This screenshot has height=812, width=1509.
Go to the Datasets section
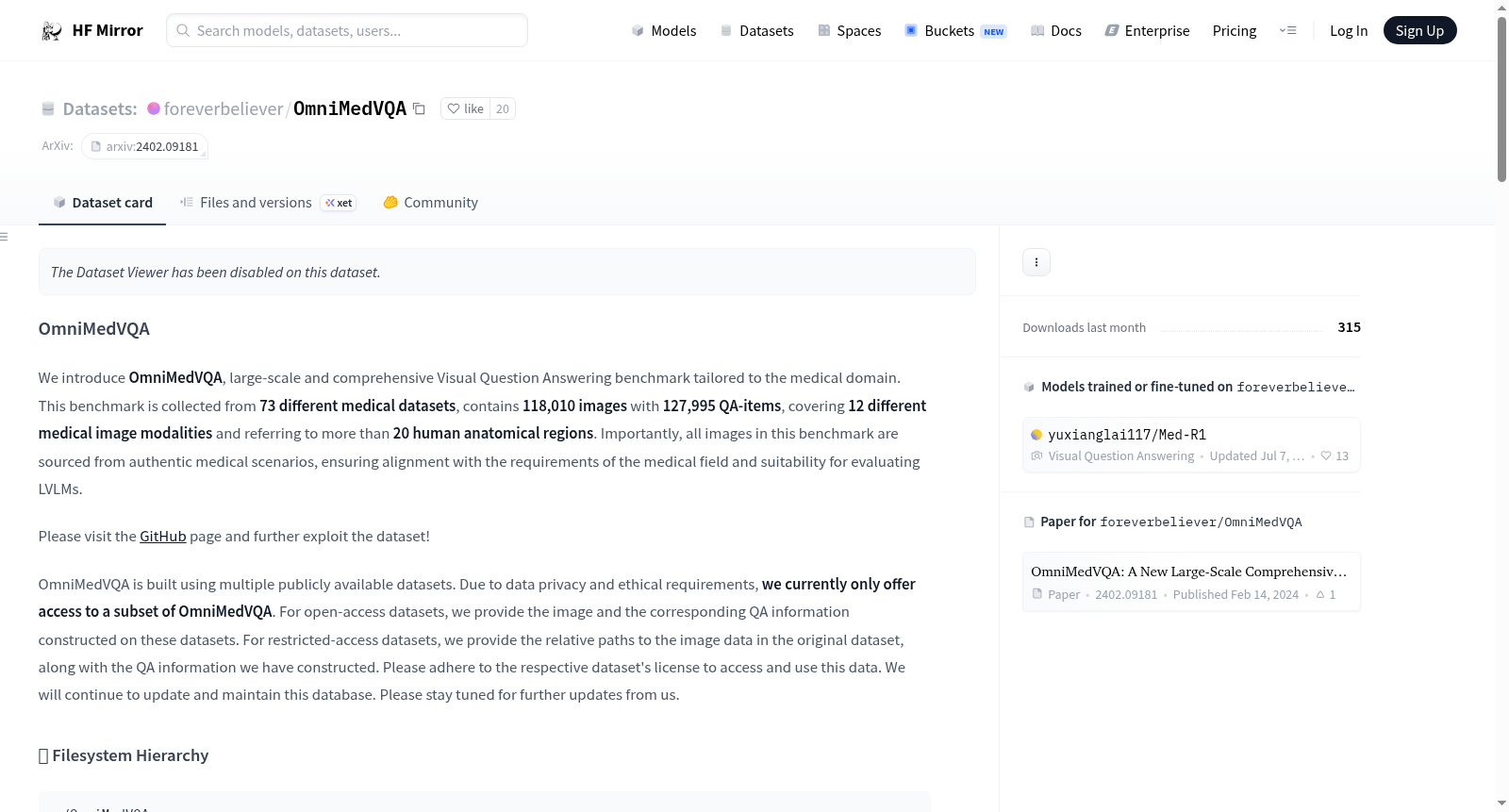point(757,30)
